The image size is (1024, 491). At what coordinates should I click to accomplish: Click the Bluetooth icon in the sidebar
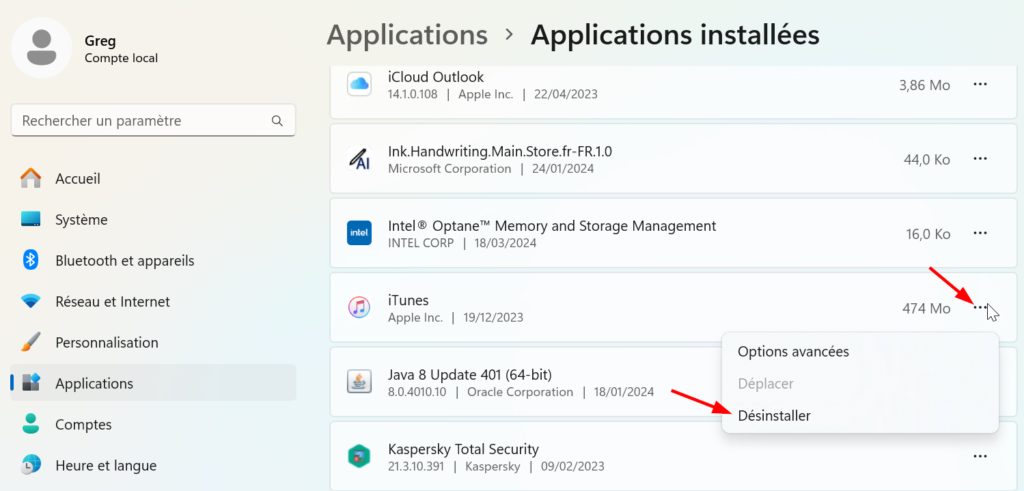pyautogui.click(x=31, y=260)
